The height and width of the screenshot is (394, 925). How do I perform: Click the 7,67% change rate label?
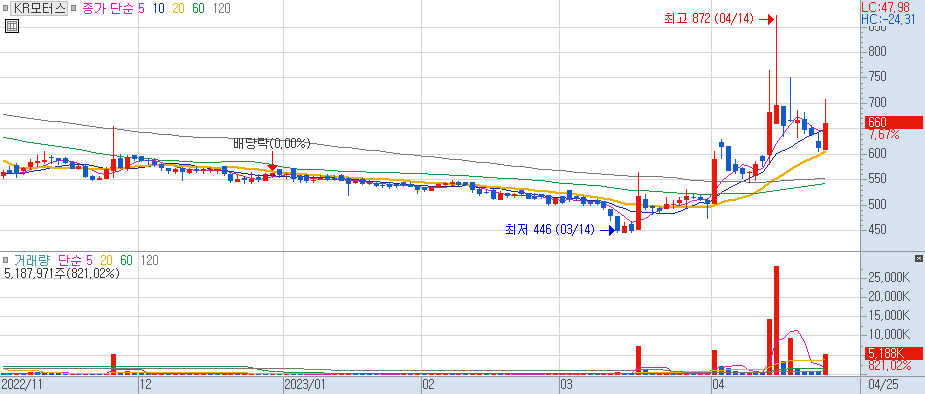(883, 135)
